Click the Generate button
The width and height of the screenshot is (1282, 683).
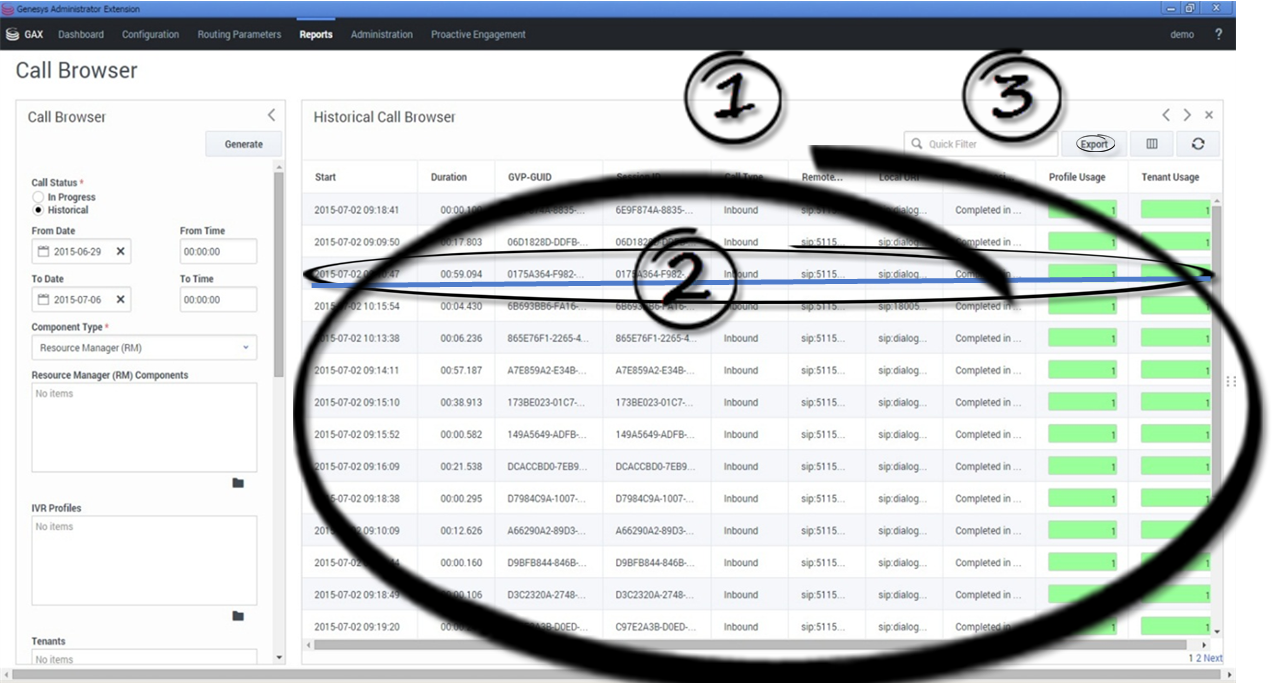(x=243, y=144)
